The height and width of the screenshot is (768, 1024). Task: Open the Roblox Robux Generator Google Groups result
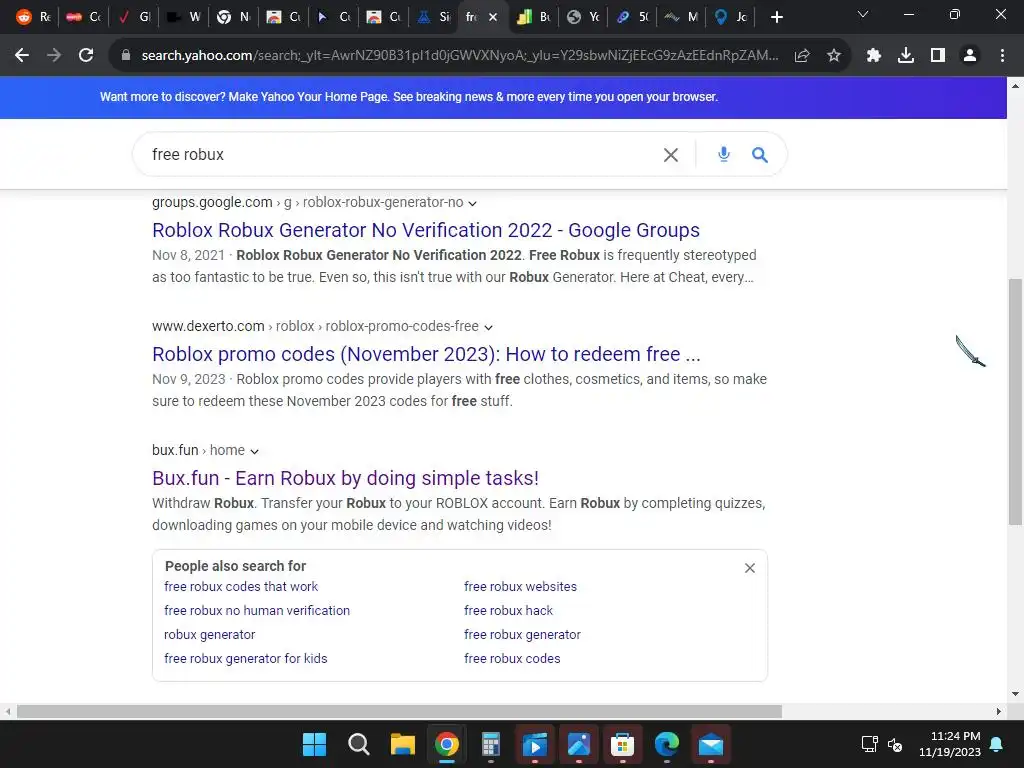click(426, 231)
